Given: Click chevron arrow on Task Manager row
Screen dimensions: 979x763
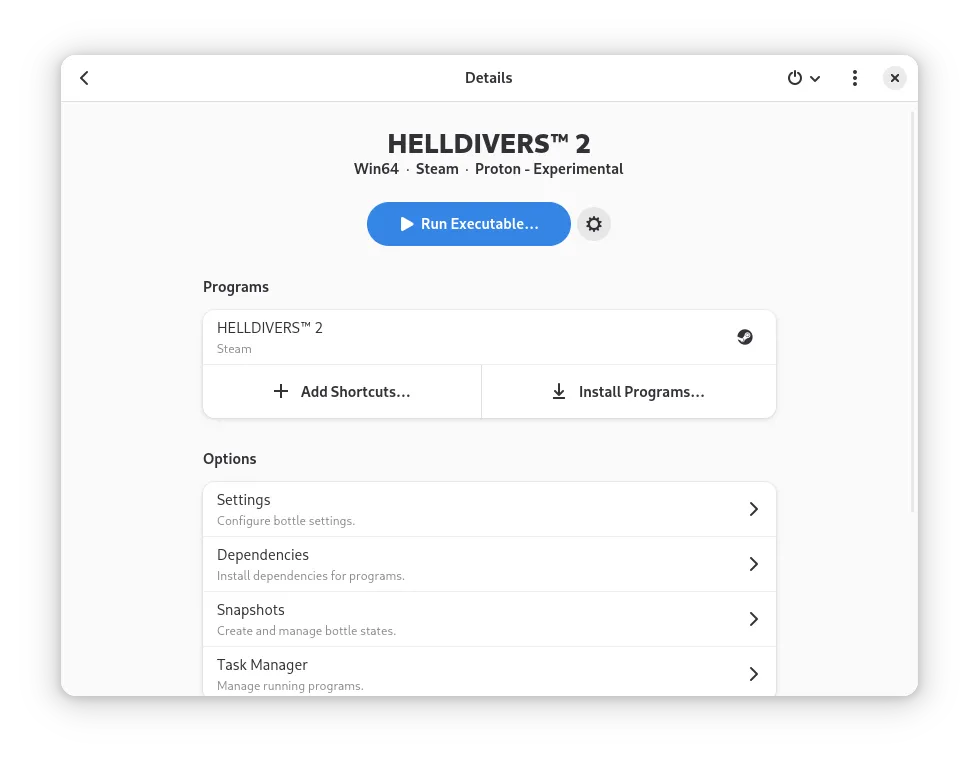Looking at the screenshot, I should [754, 674].
